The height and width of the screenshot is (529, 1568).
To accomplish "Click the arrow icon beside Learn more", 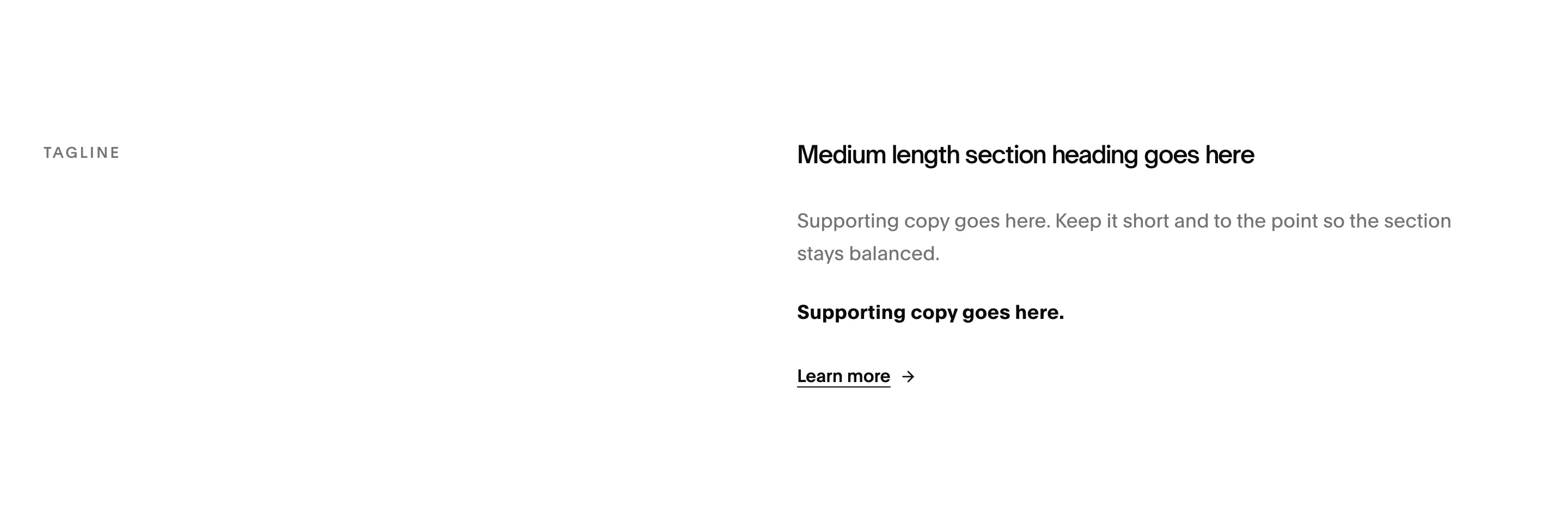I will 908,377.
